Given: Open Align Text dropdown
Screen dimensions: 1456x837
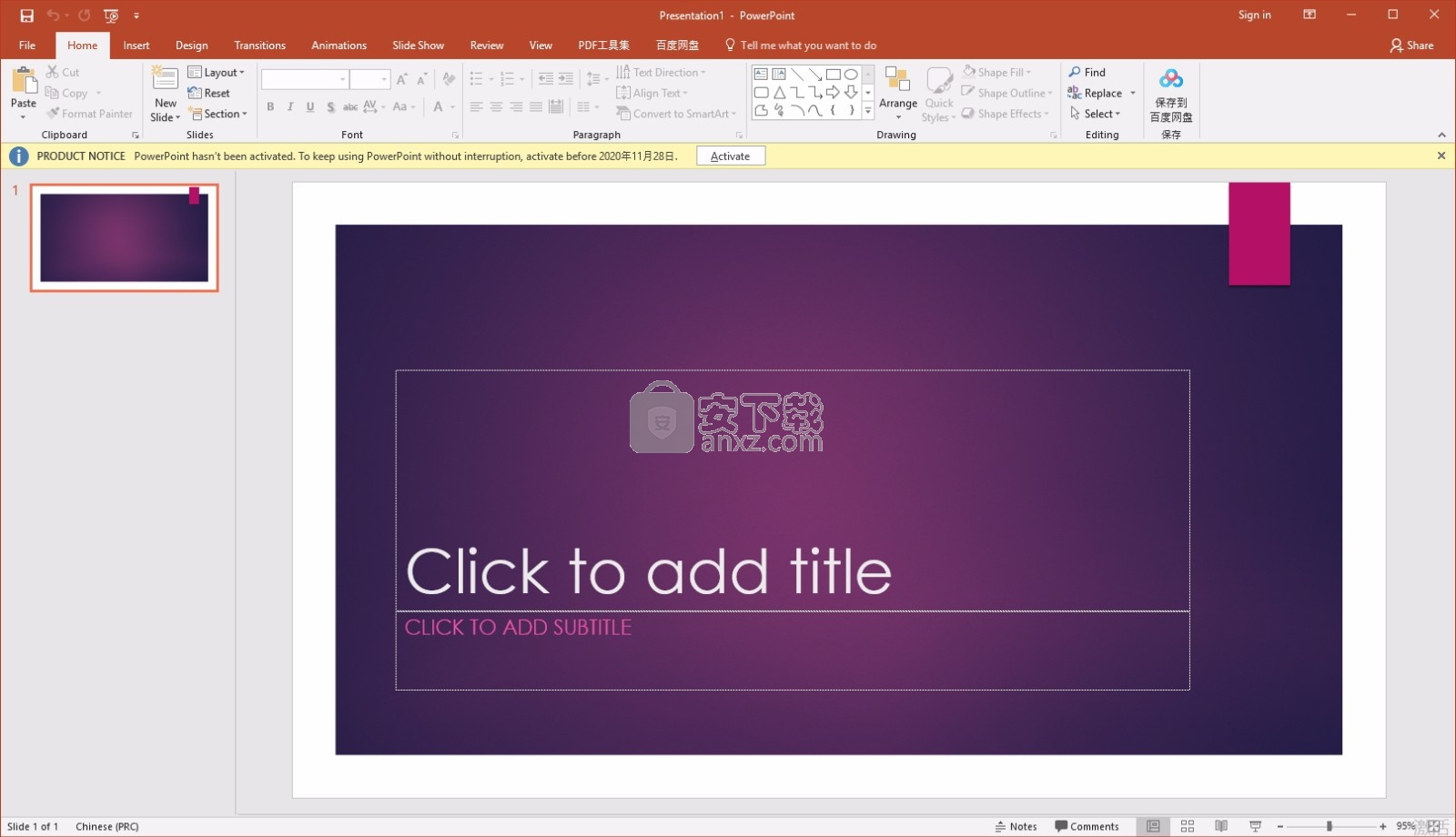Looking at the screenshot, I should tap(652, 93).
